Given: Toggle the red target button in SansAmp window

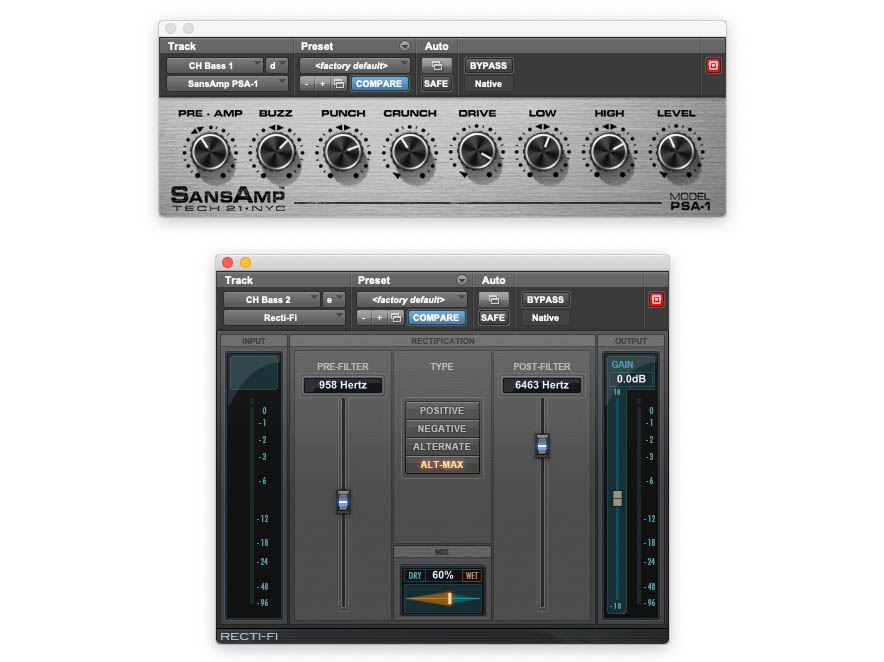Looking at the screenshot, I should click(x=713, y=65).
